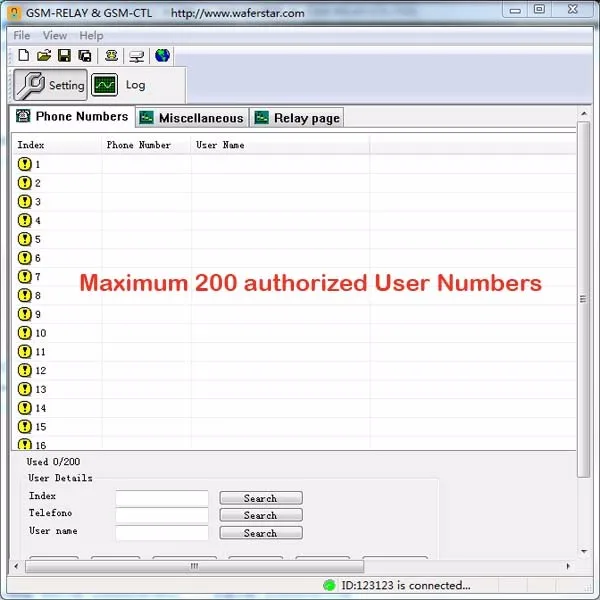Click the New file toolbar icon
The width and height of the screenshot is (600, 600).
[24, 55]
